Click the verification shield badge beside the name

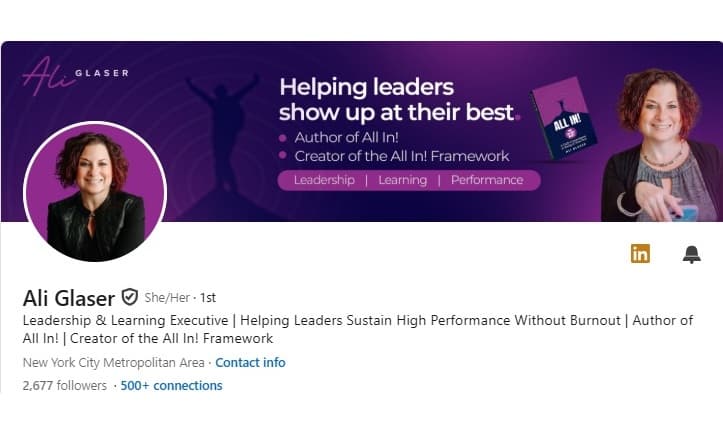(129, 297)
